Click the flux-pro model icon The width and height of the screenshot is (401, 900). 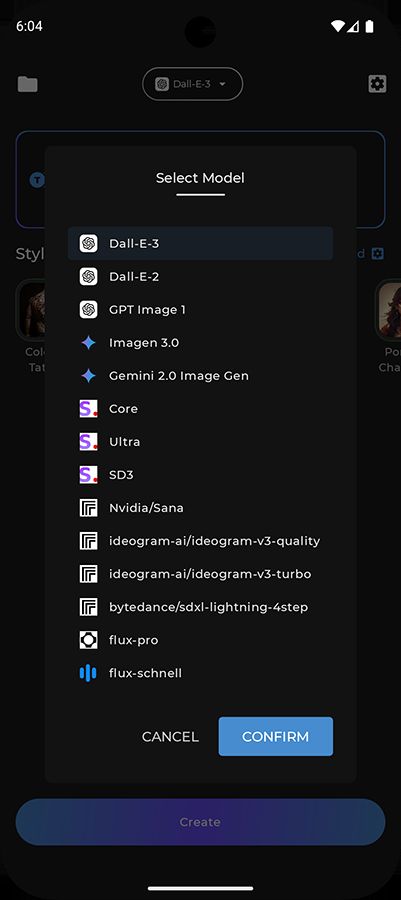tap(88, 640)
